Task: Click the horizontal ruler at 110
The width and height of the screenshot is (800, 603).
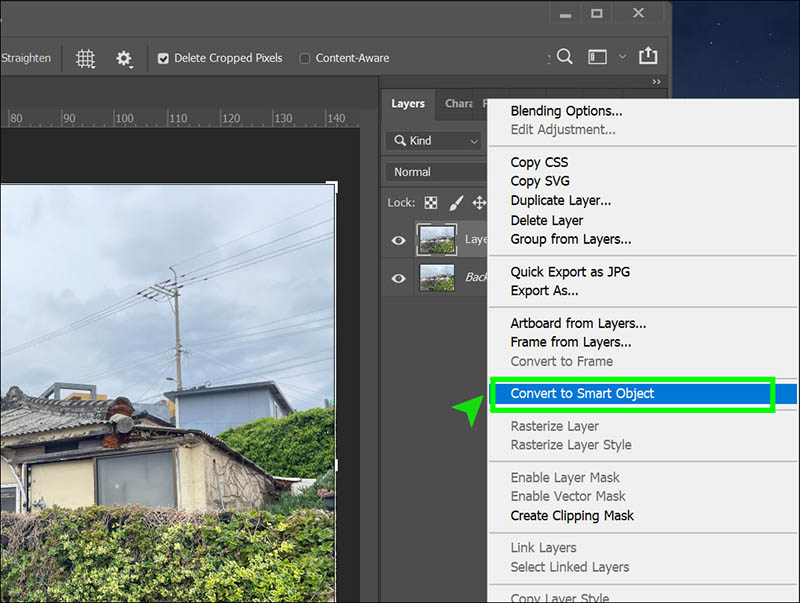Action: click(178, 118)
